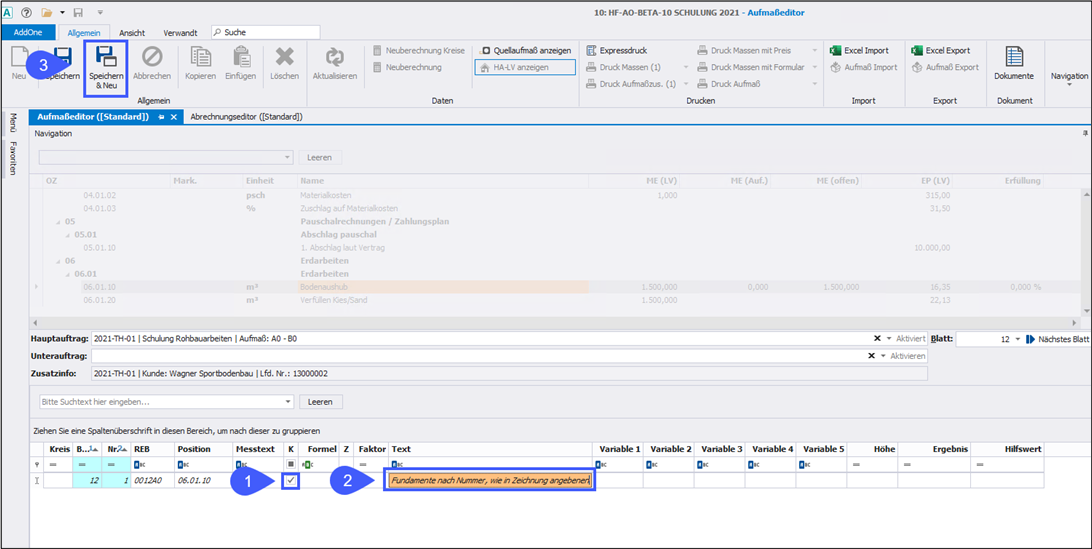Toggle the K checkbox in measurement row
The height and width of the screenshot is (549, 1092).
(290, 481)
